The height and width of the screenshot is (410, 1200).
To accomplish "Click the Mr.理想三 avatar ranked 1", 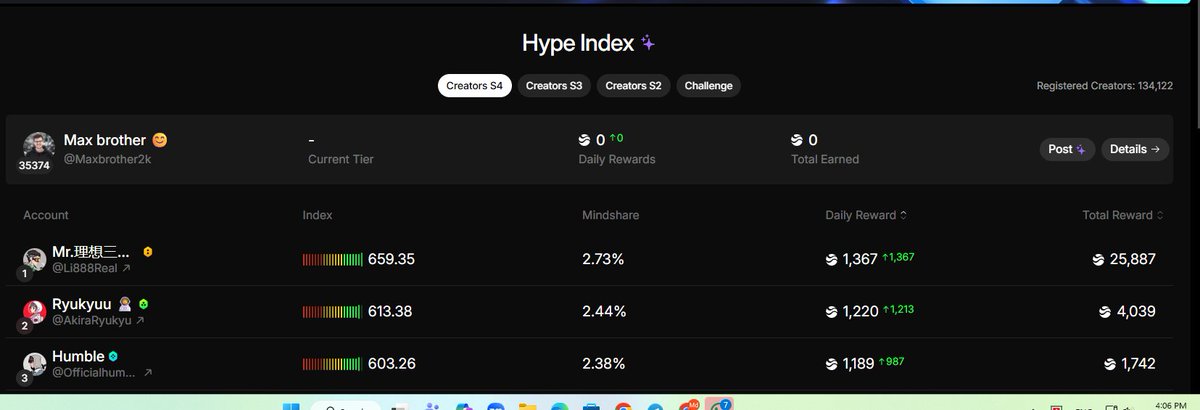I will pos(35,259).
